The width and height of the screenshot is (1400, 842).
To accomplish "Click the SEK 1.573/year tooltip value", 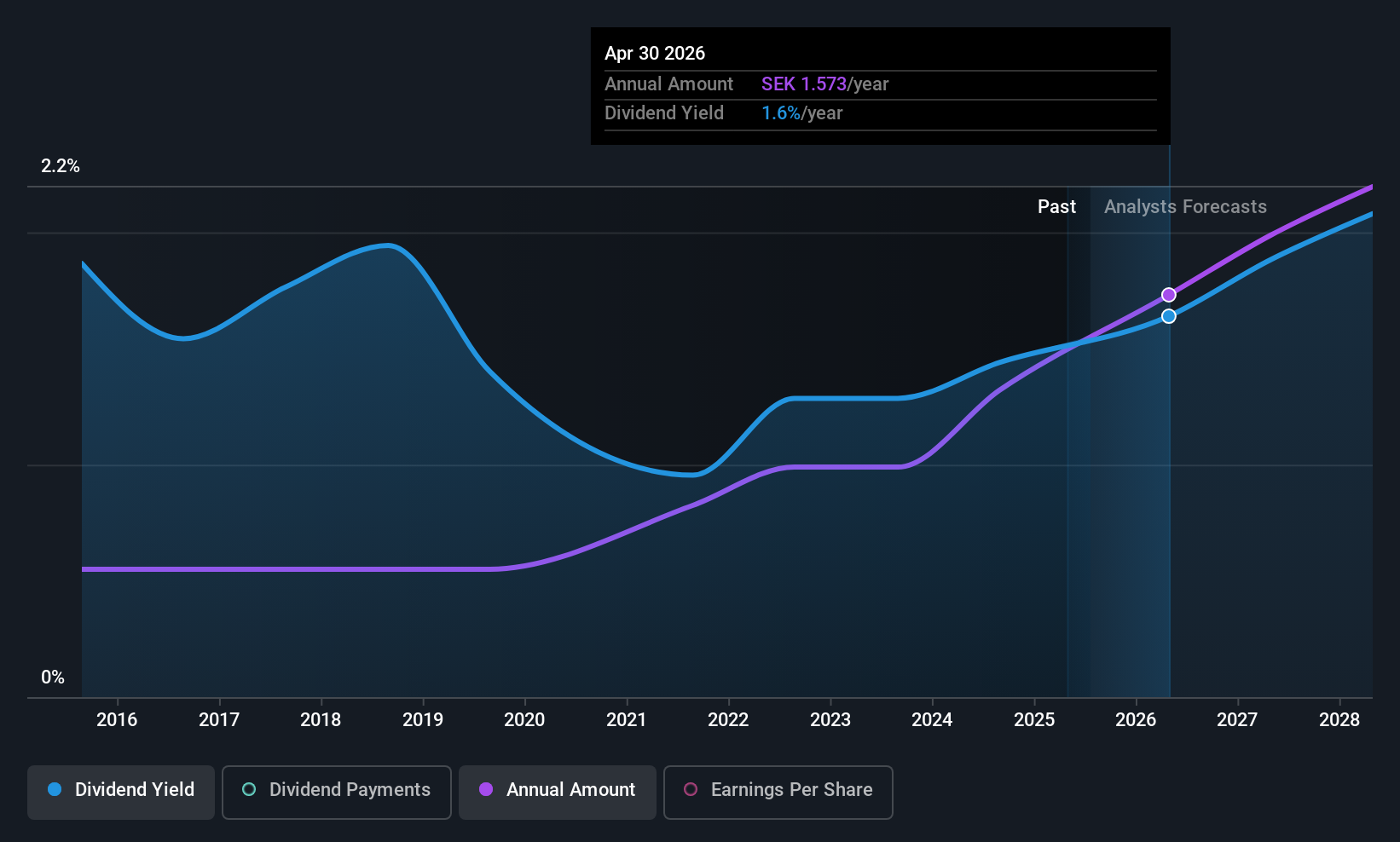I will [x=824, y=84].
